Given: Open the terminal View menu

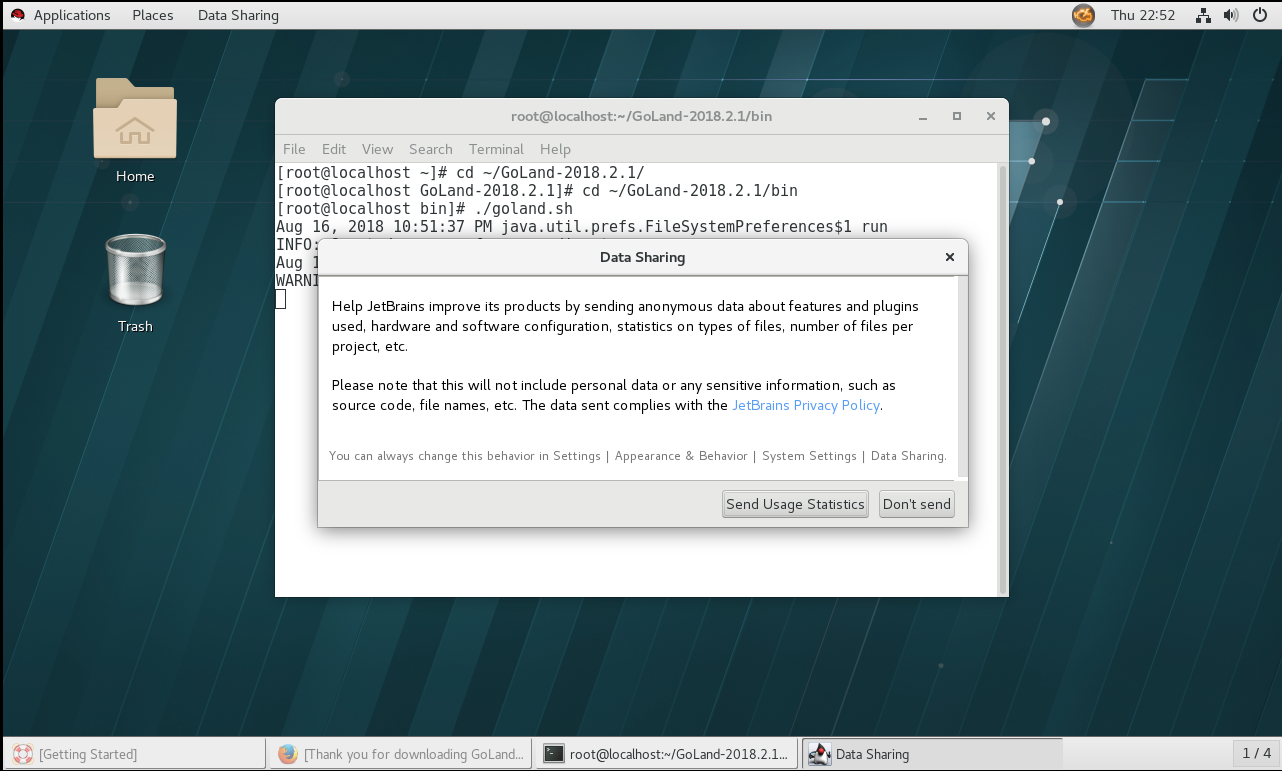Looking at the screenshot, I should (x=377, y=149).
